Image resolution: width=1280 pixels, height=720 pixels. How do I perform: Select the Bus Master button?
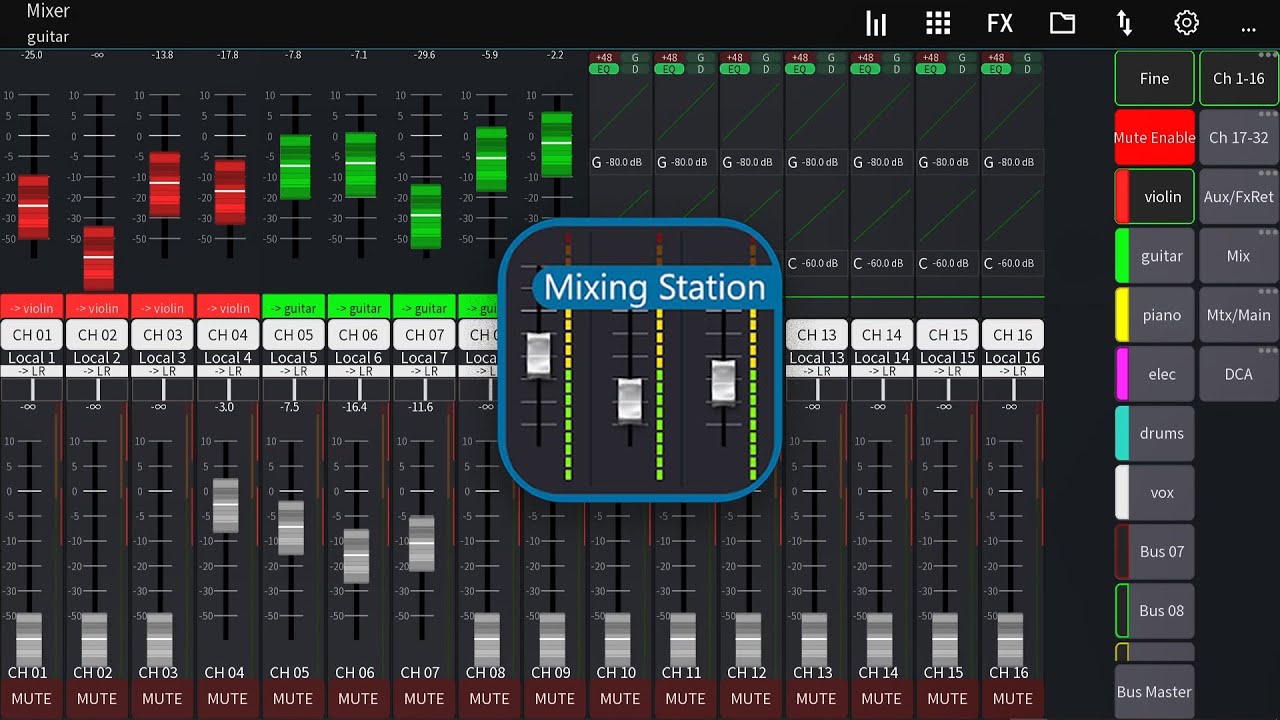click(1154, 691)
